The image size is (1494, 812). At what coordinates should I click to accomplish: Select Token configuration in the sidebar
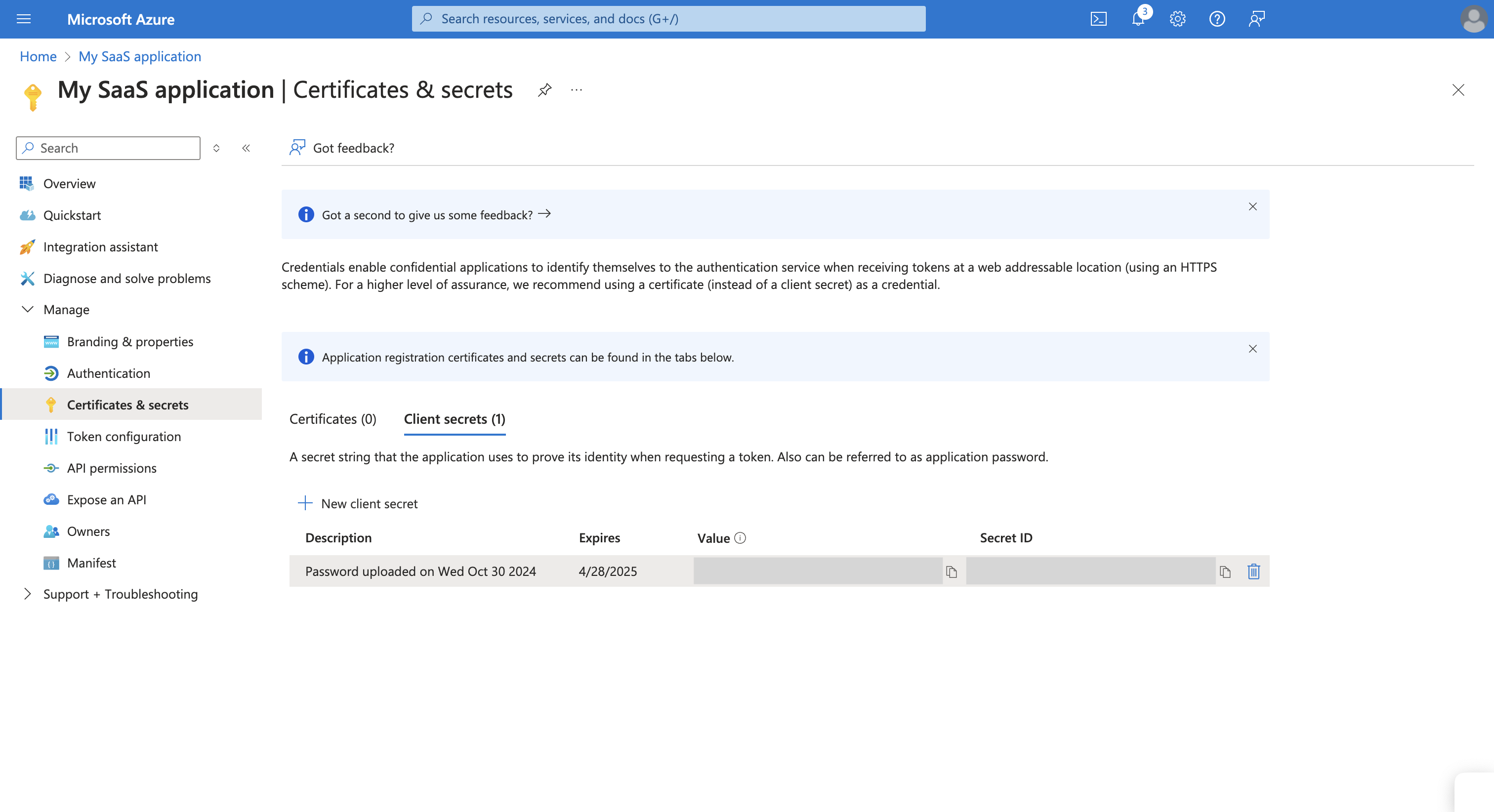pos(124,436)
